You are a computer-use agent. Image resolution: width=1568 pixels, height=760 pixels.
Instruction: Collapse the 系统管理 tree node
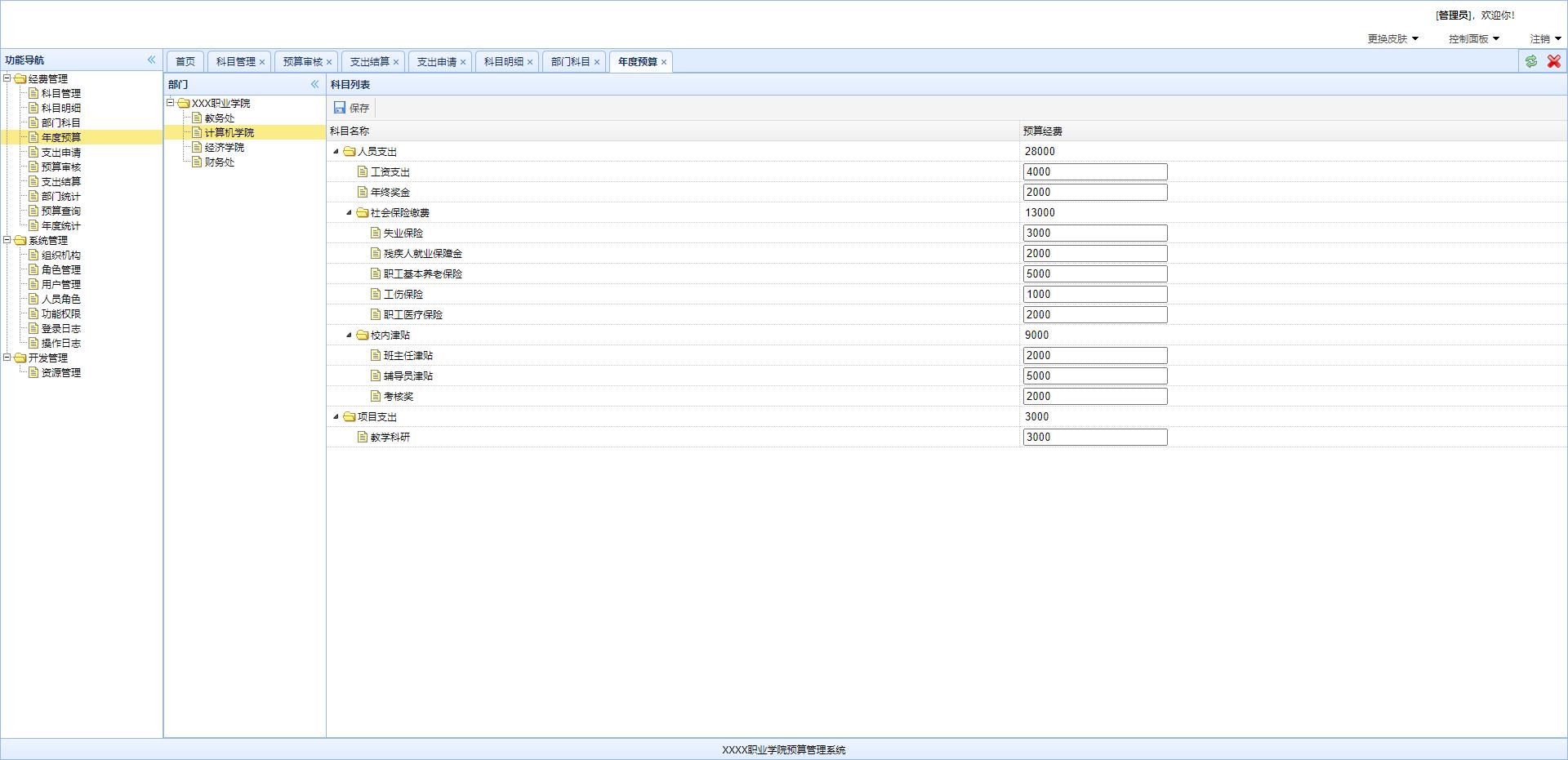[x=7, y=240]
